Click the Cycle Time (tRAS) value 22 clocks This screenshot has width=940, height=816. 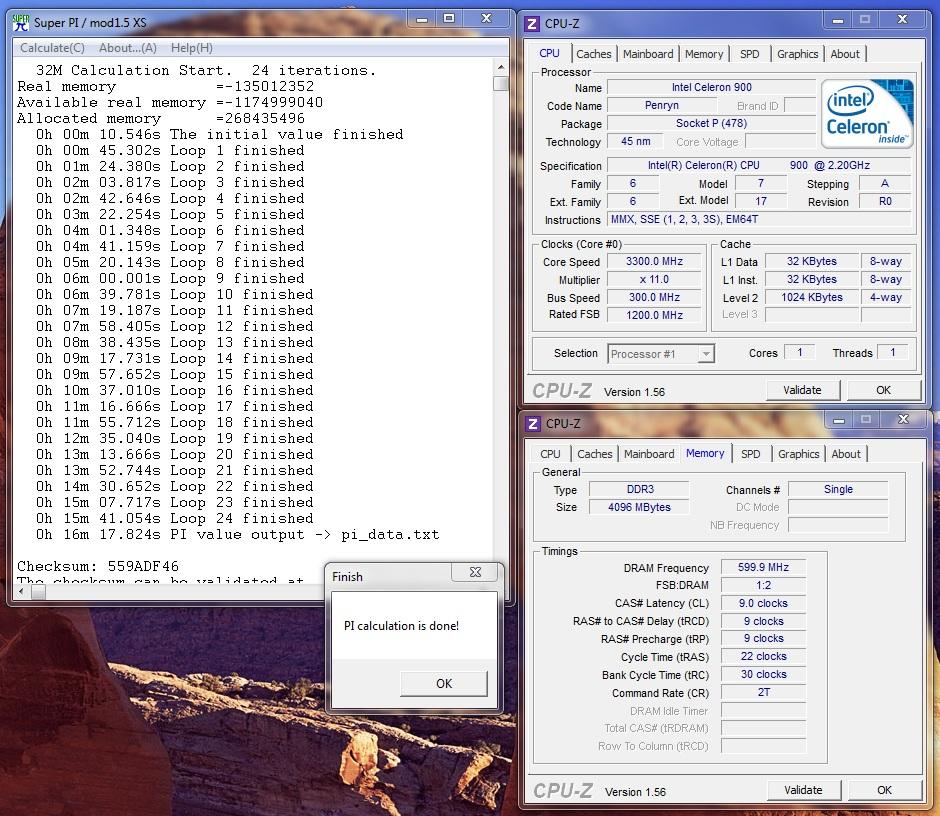tap(763, 657)
